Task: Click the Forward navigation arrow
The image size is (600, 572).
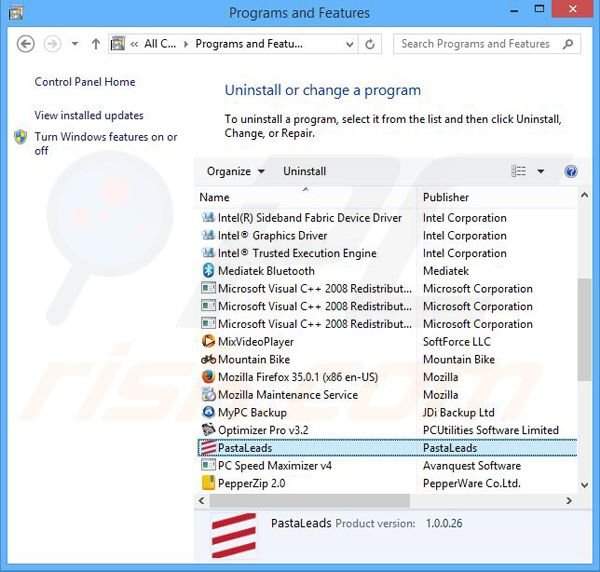Action: (x=52, y=44)
